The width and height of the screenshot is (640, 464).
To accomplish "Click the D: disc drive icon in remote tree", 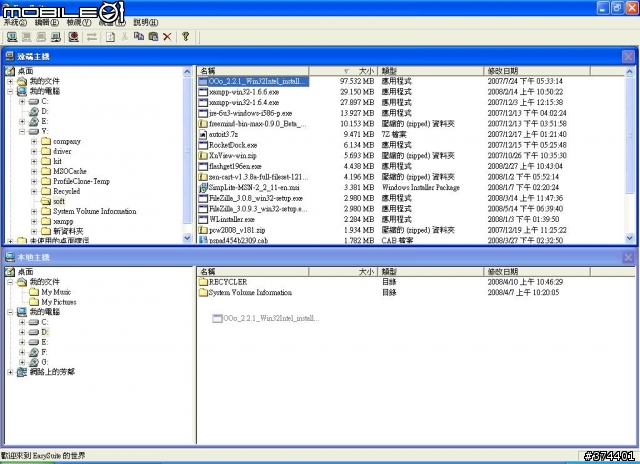I will pyautogui.click(x=34, y=111).
